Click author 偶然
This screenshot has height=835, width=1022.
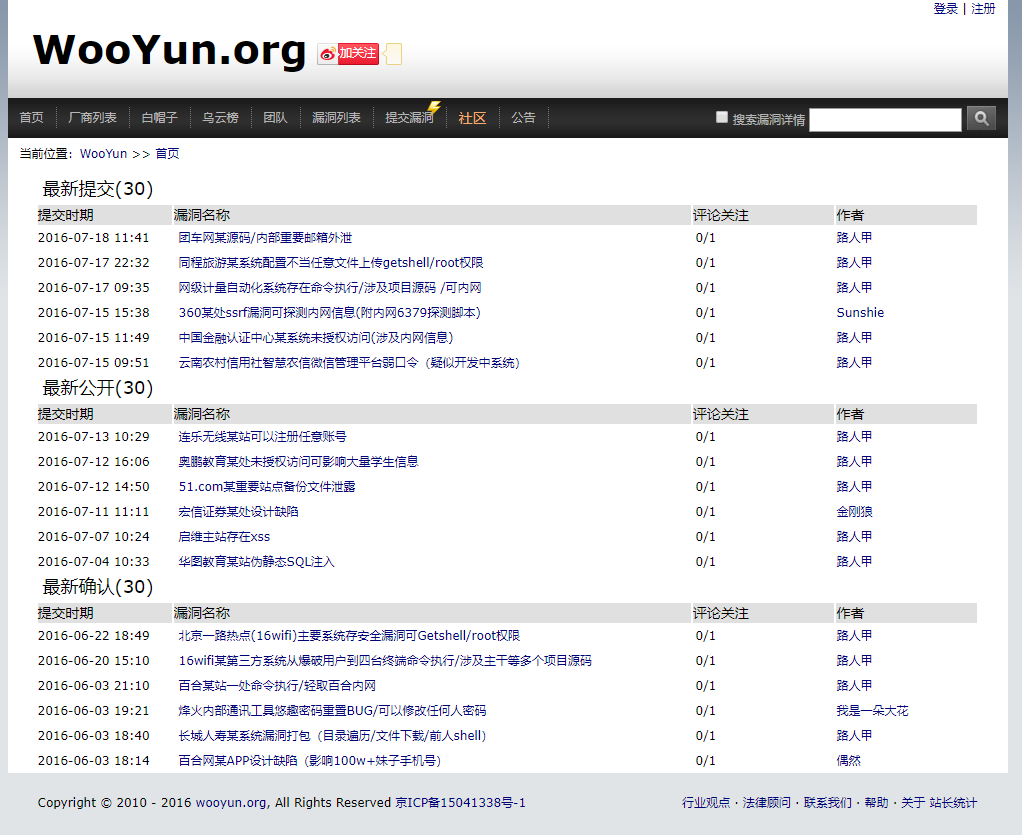(849, 761)
